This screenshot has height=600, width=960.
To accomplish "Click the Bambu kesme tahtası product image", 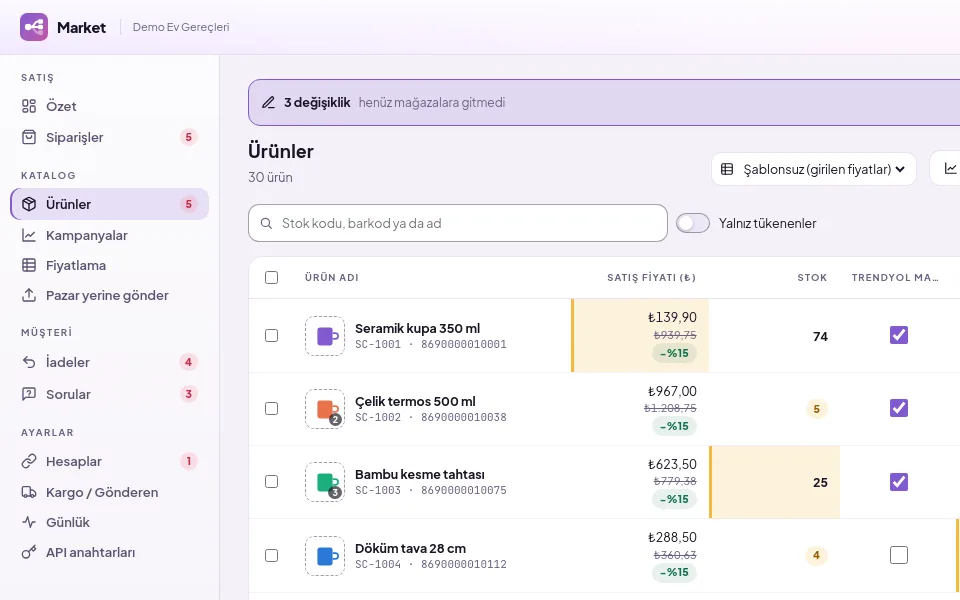I will point(324,482).
